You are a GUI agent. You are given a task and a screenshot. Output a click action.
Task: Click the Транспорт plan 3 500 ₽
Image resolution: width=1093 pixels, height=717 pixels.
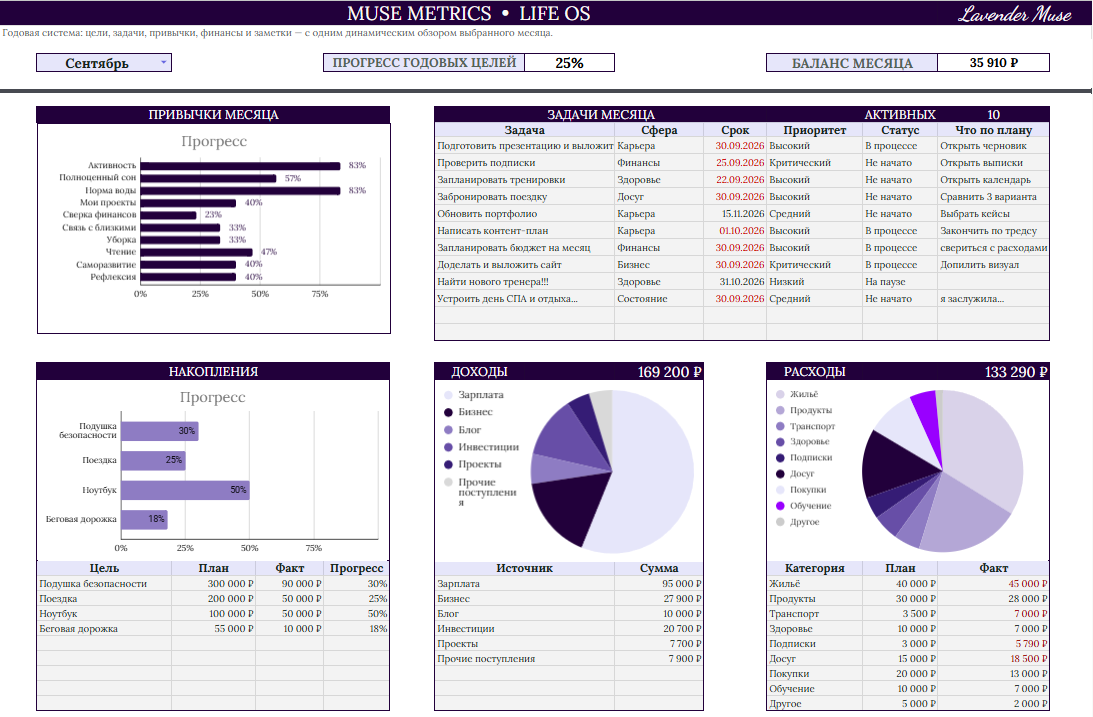[900, 614]
